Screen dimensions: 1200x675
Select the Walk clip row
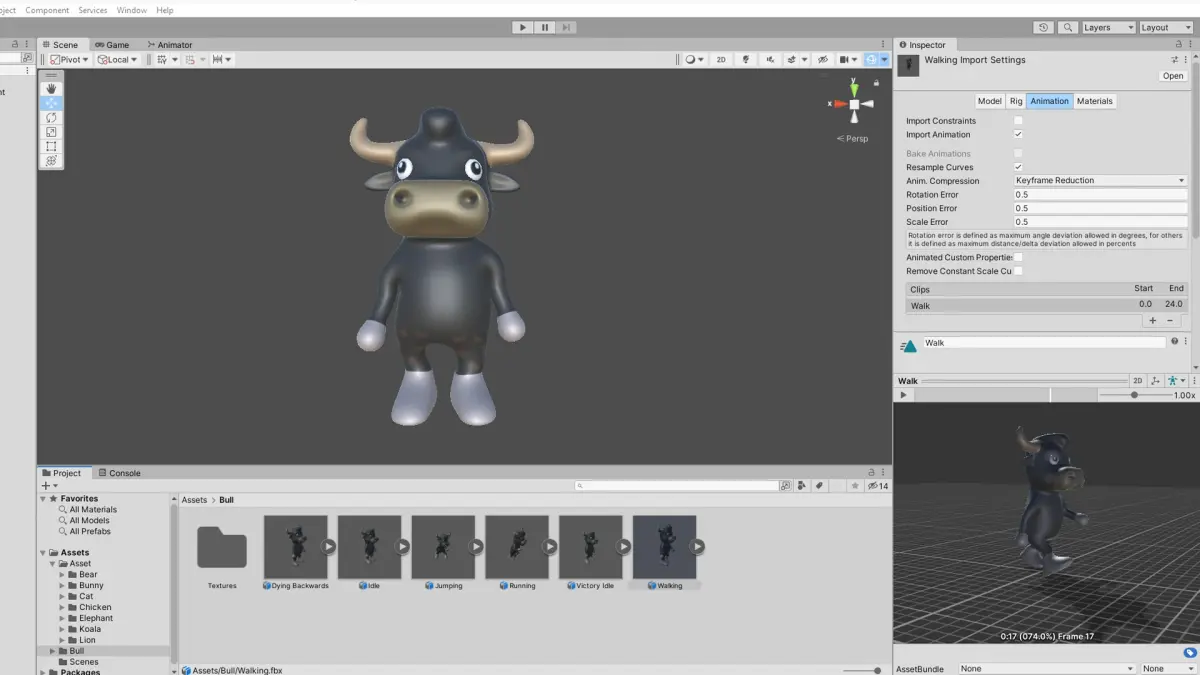(1046, 305)
